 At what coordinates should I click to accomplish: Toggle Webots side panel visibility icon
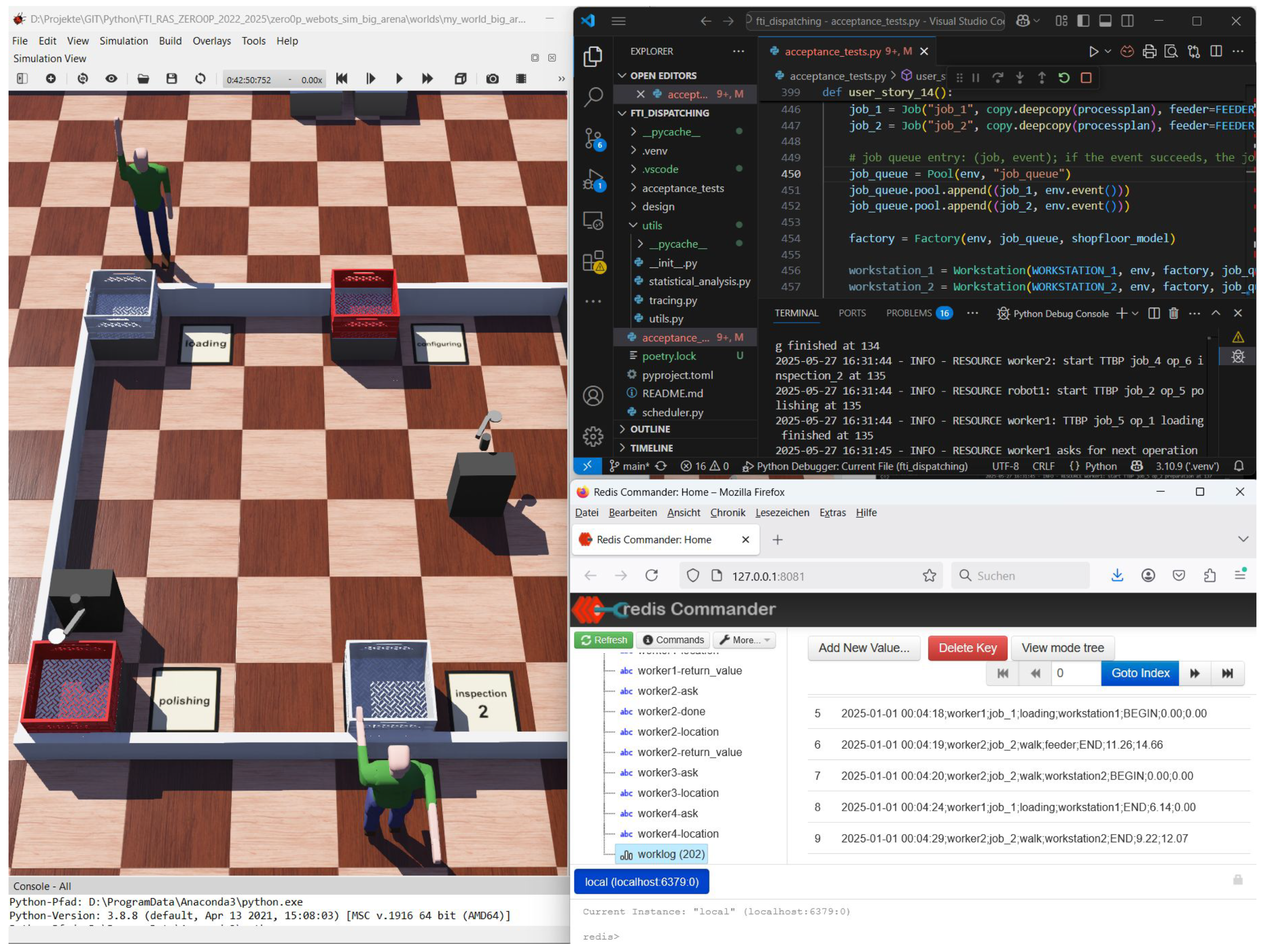[22, 79]
